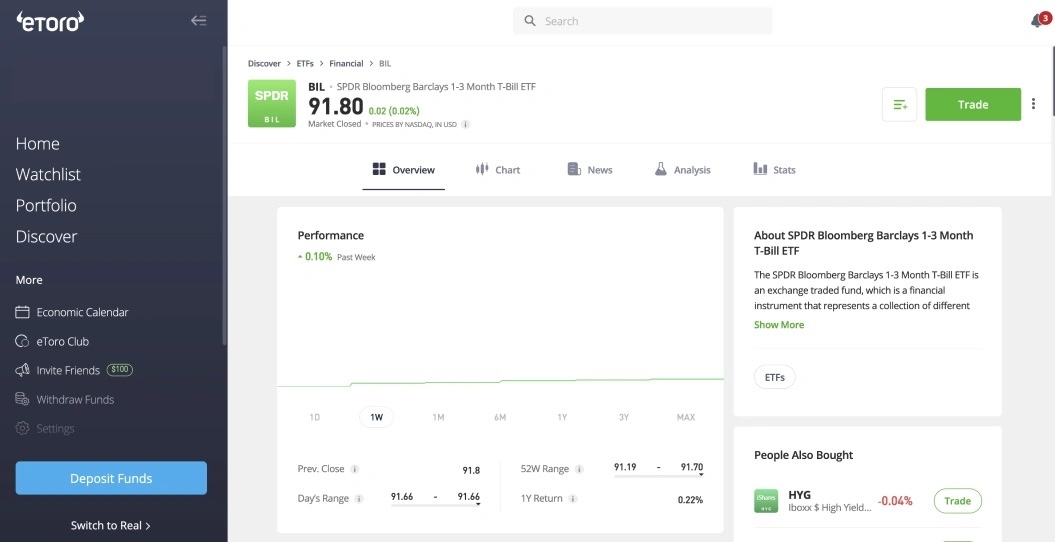Click the $100 invite badge
This screenshot has height=542, width=1055.
pos(120,370)
